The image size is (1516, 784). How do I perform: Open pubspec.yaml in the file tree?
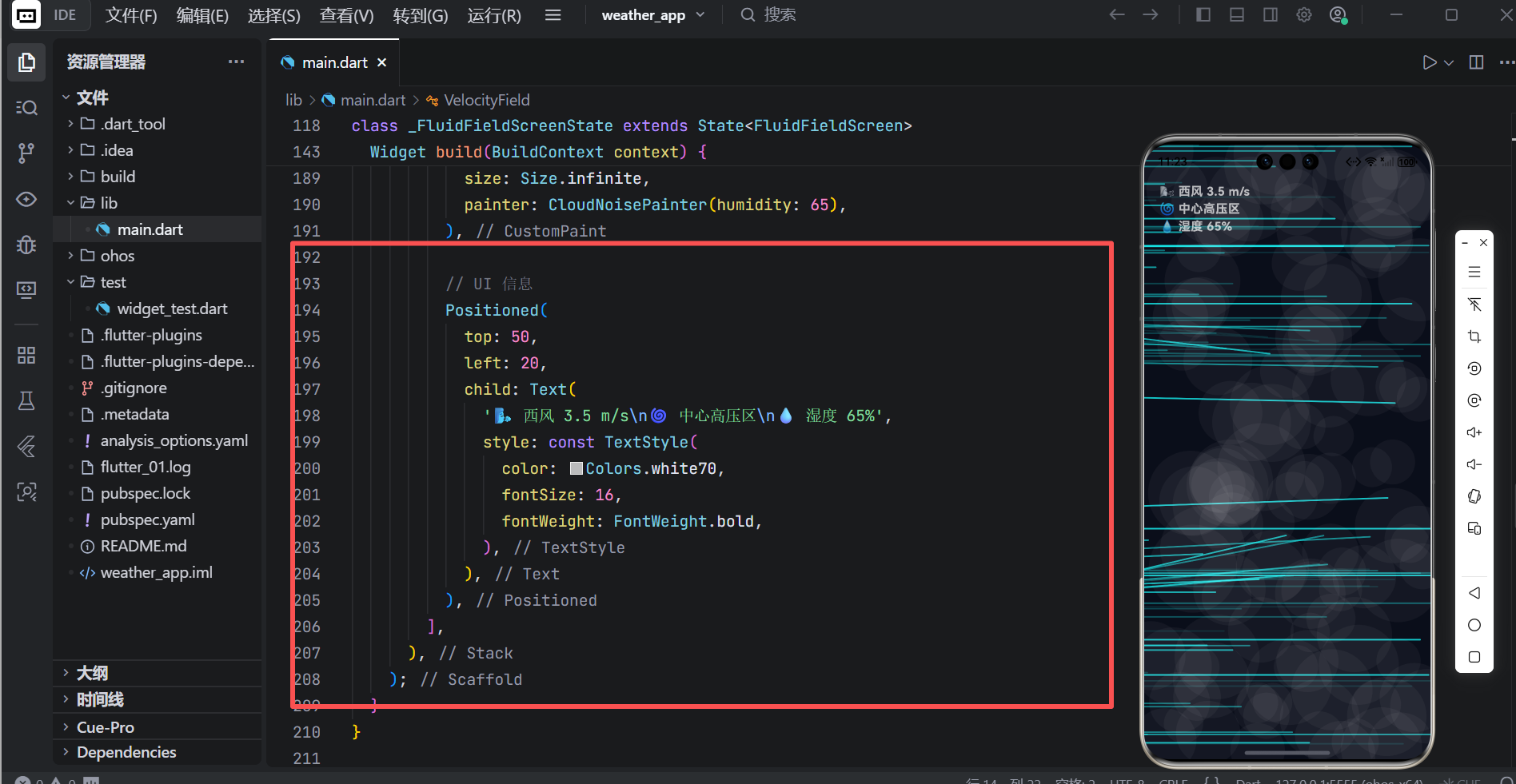coord(157,519)
